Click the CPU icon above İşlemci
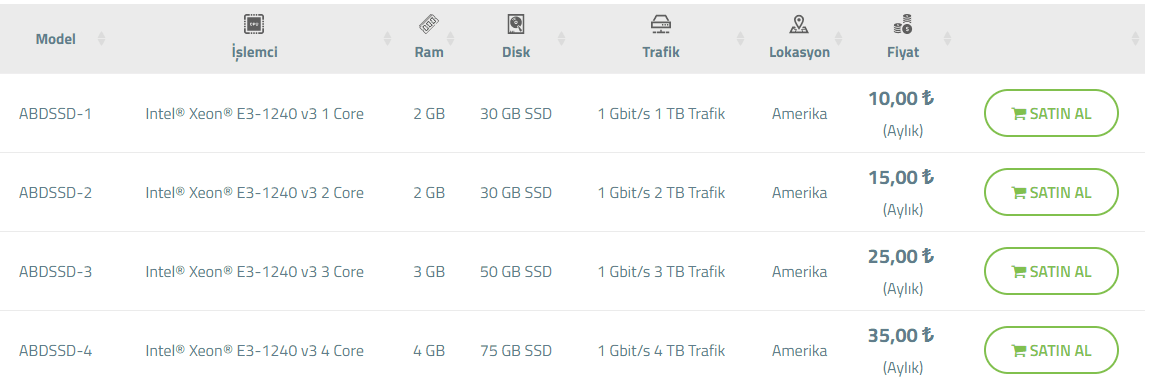The height and width of the screenshot is (387, 1159). [x=254, y=25]
